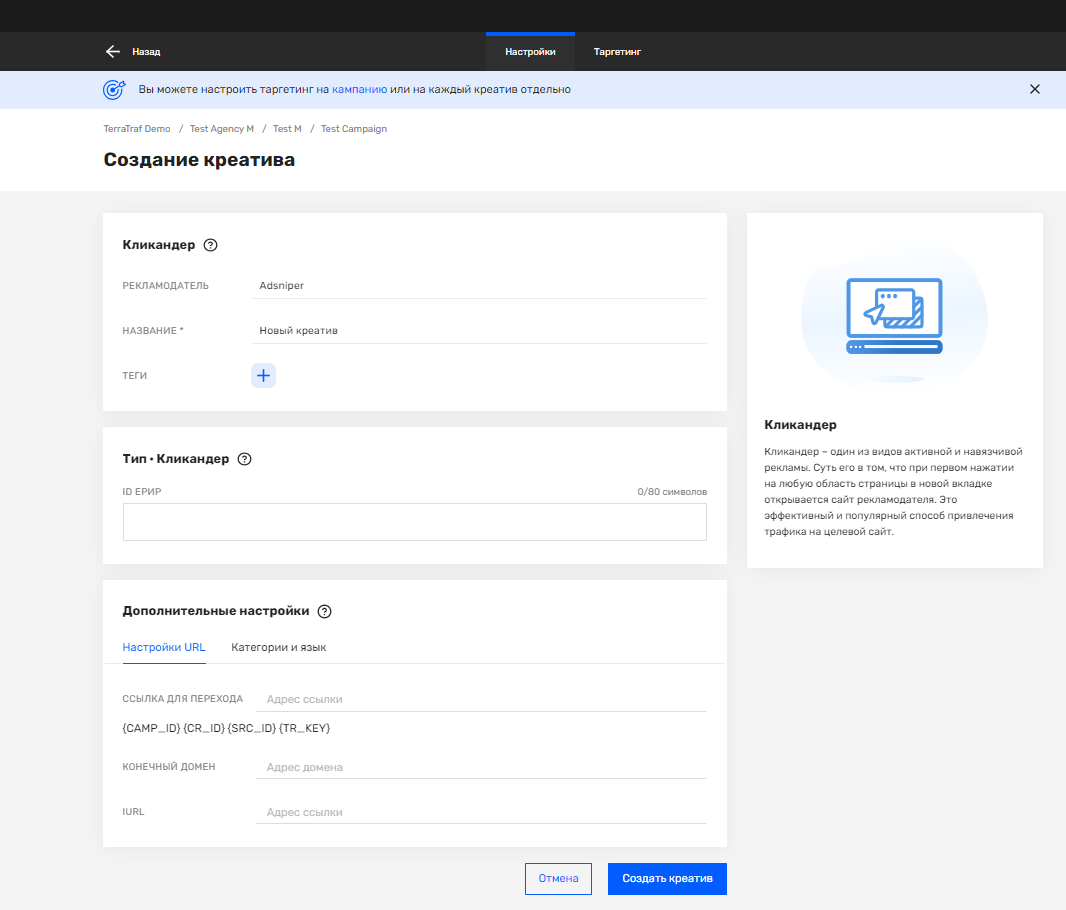Click the targeting icon in the info banner
Screen dimensions: 1066x910
tap(114, 90)
